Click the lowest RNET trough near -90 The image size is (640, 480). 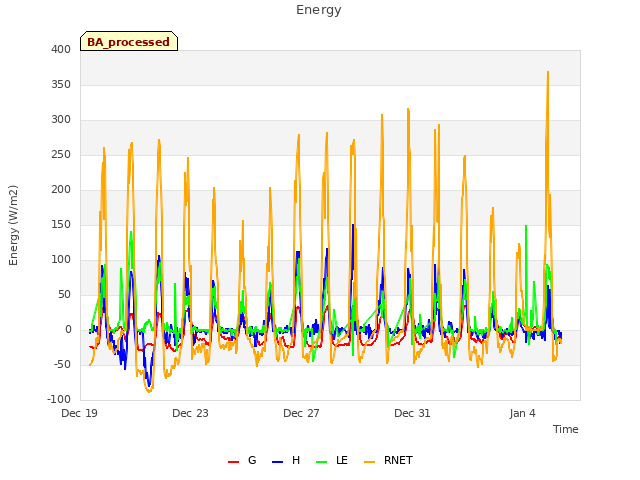point(149,391)
